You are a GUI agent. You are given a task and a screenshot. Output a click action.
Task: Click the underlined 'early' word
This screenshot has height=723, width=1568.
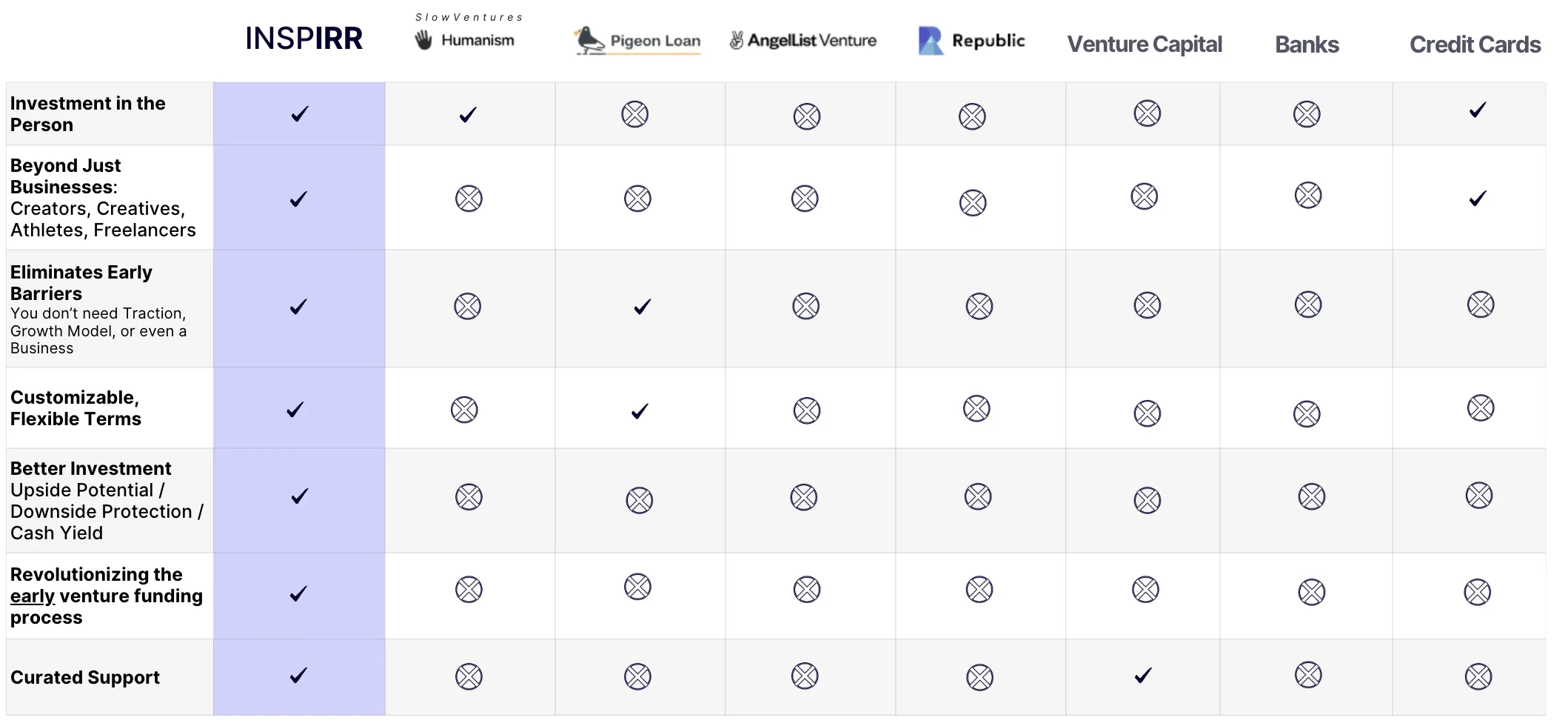[33, 596]
